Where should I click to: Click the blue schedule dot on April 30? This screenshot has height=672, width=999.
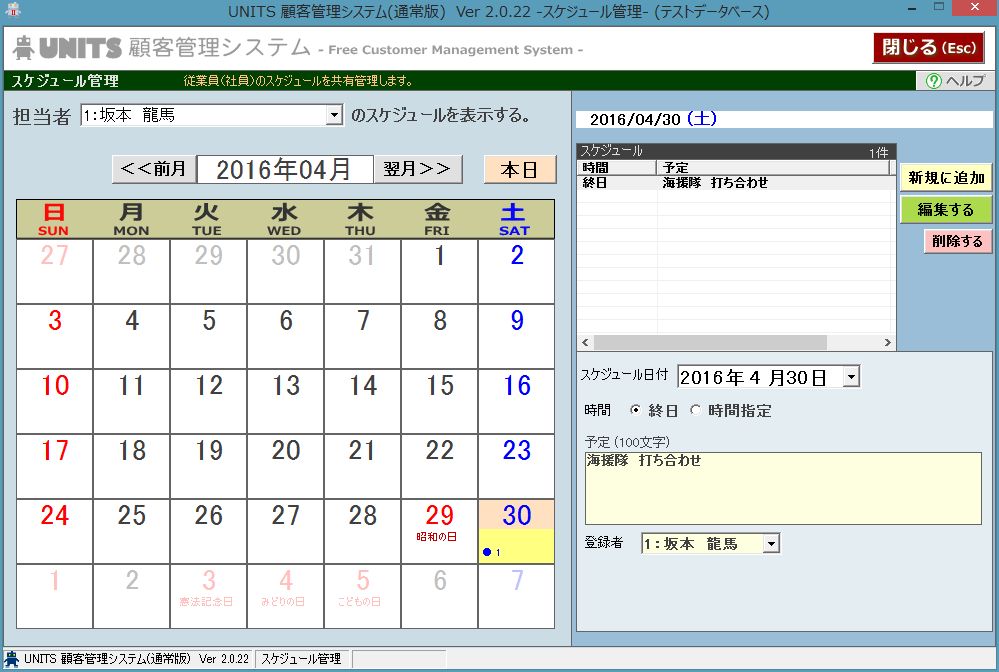[x=487, y=552]
